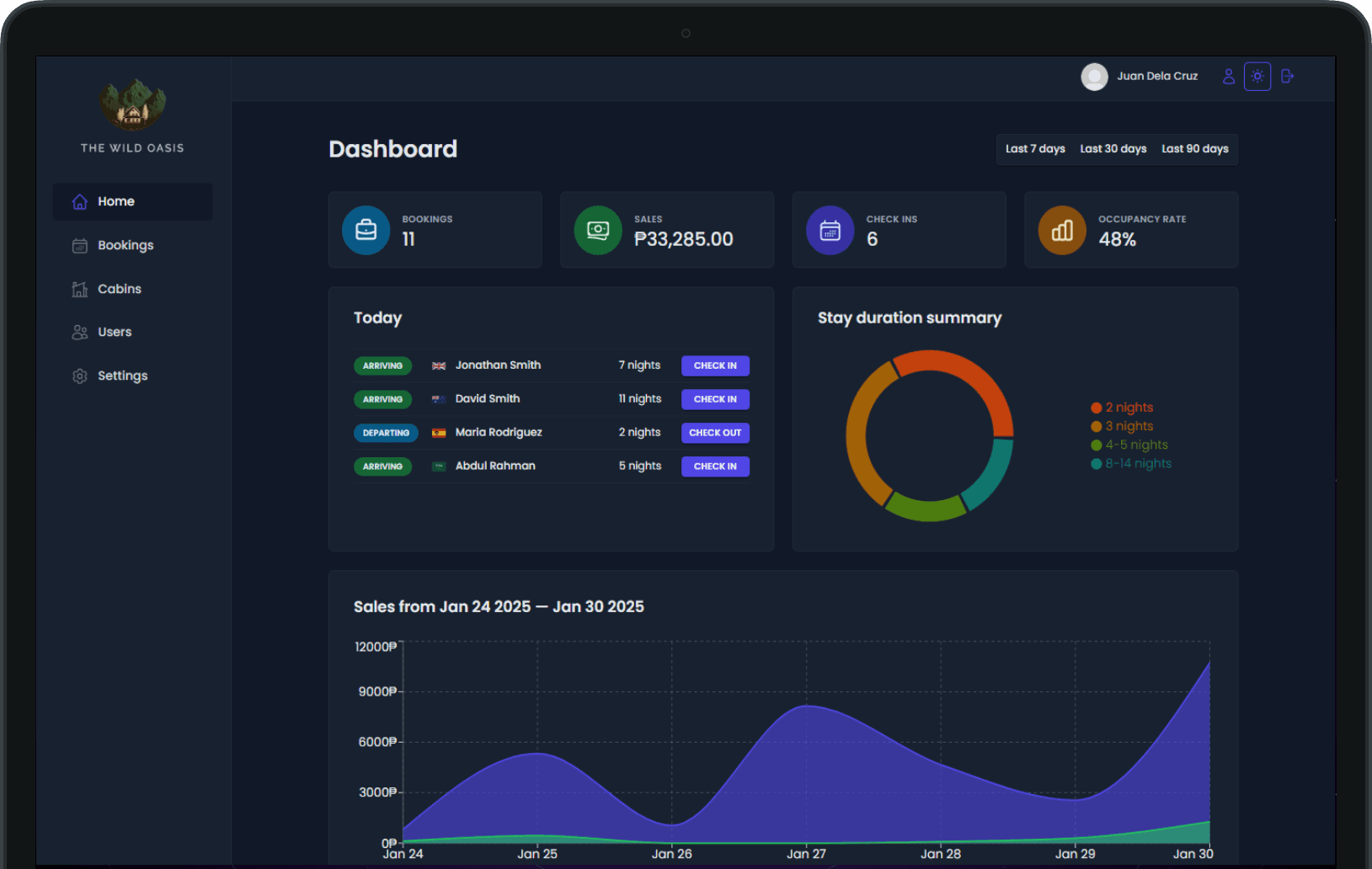The image size is (1372, 869).
Task: Switch to the Last 90 days filter
Action: pos(1194,149)
